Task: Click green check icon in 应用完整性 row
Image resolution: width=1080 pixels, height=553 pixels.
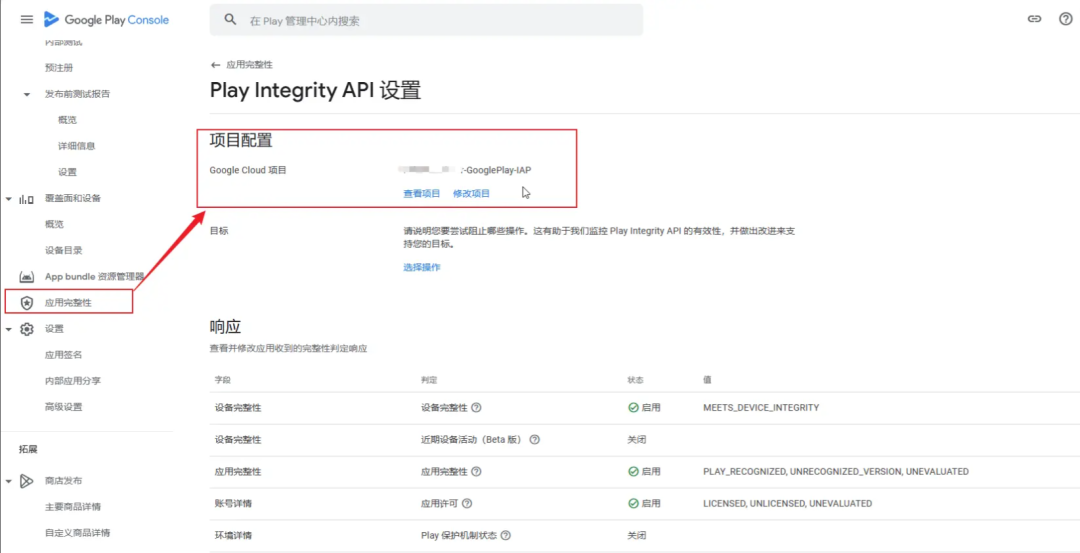Action: (x=632, y=472)
